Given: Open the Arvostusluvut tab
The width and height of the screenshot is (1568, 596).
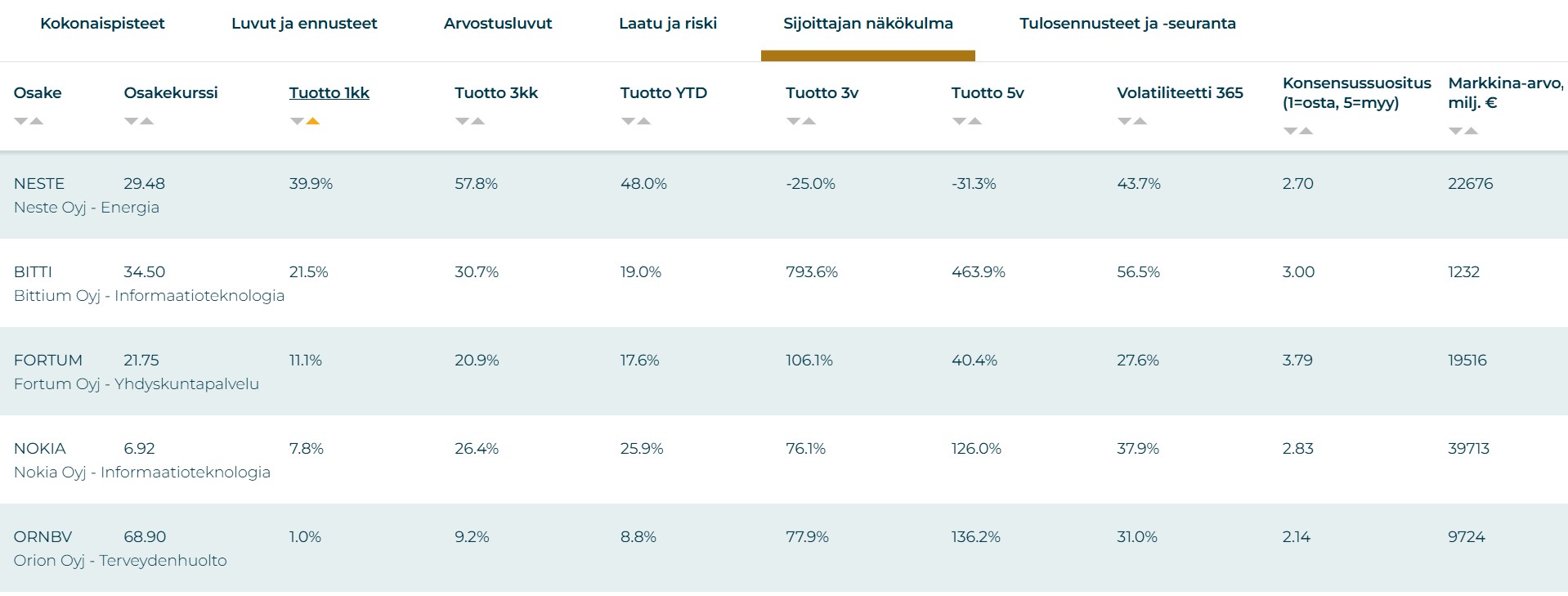Looking at the screenshot, I should (498, 24).
